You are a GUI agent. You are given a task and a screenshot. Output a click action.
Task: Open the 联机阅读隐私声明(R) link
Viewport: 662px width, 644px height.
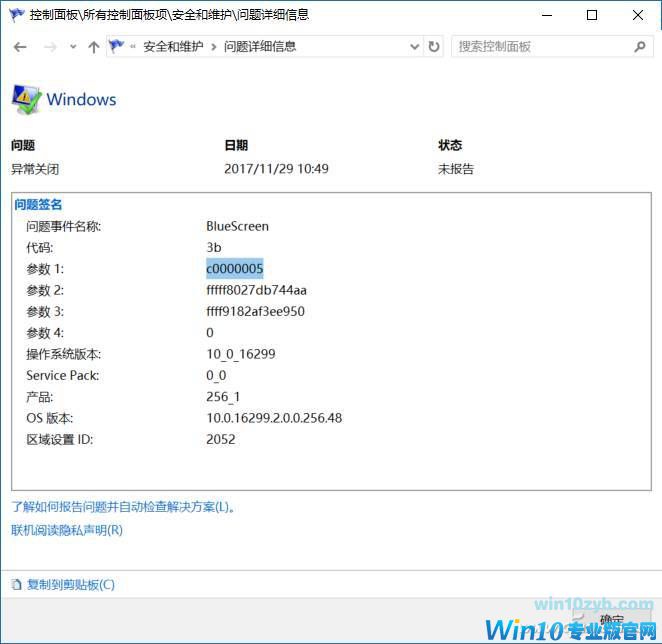tap(67, 530)
